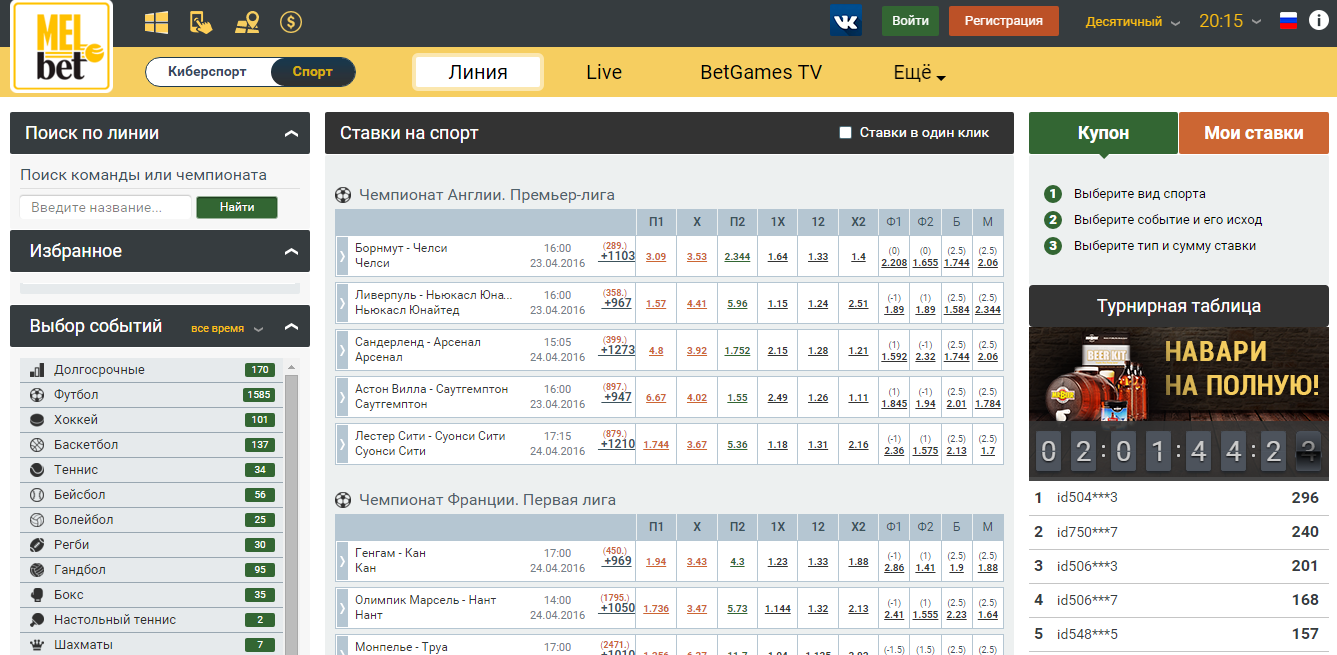Select the Хоккей puck icon
Viewport: 1337px width, 655px height.
tap(37, 420)
